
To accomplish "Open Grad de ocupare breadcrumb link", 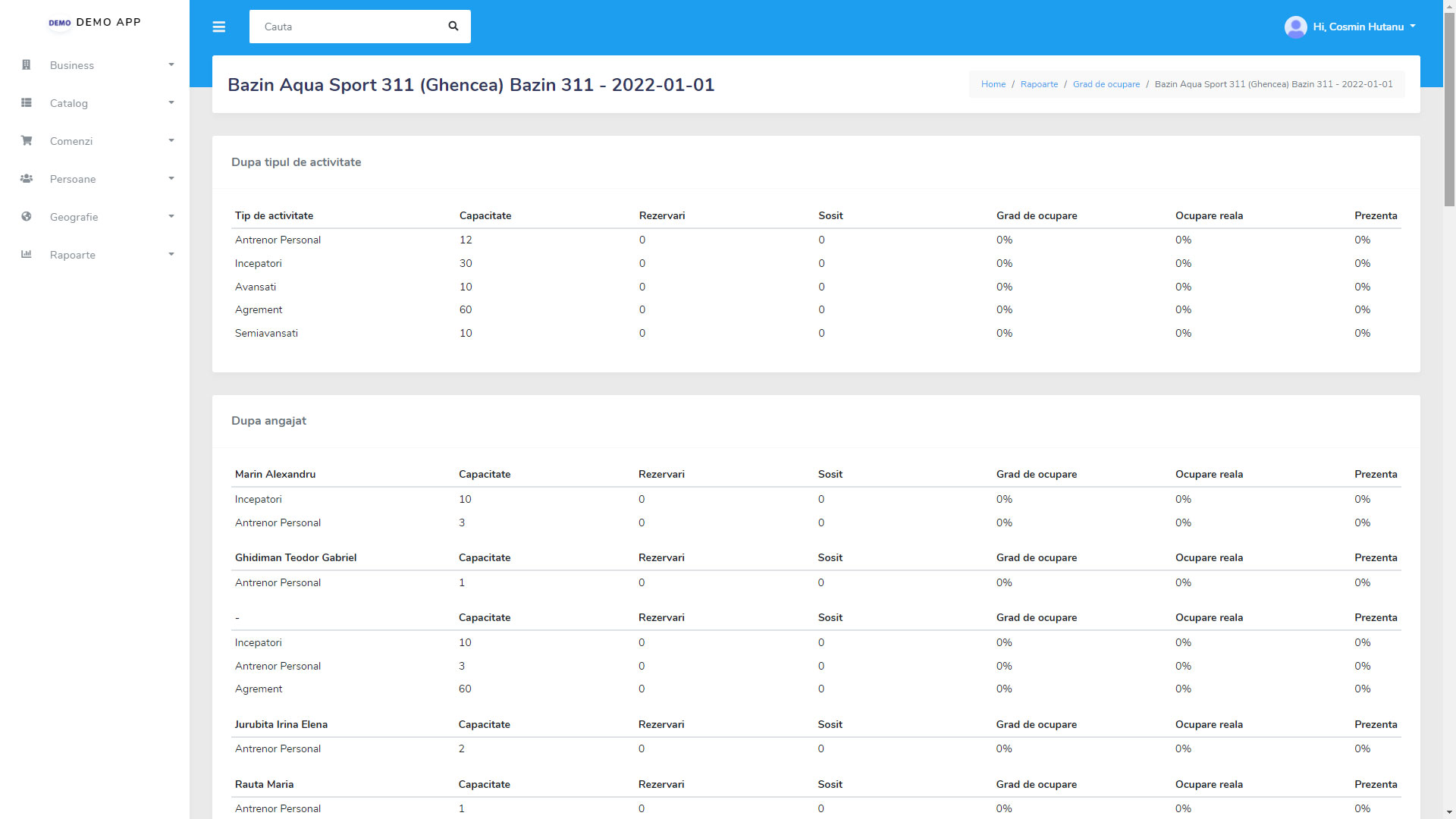I will (1106, 84).
